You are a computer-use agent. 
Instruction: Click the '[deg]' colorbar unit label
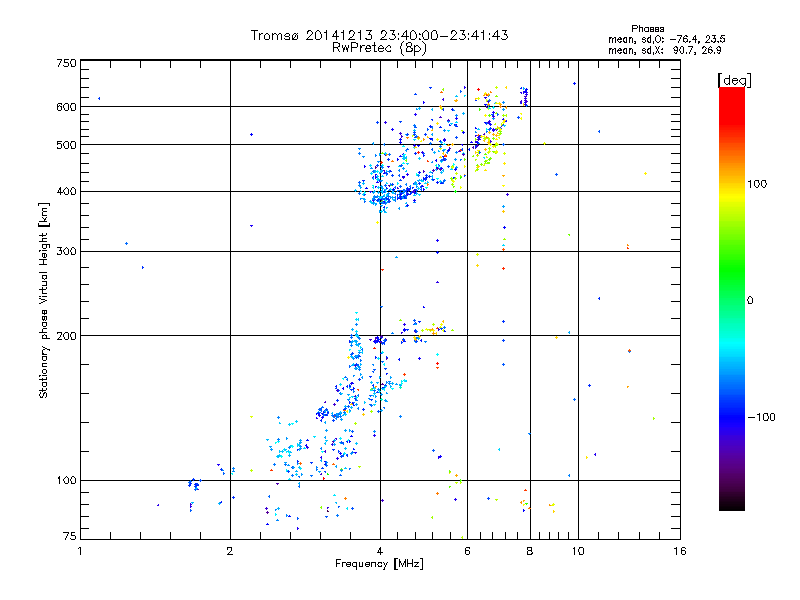[x=734, y=80]
